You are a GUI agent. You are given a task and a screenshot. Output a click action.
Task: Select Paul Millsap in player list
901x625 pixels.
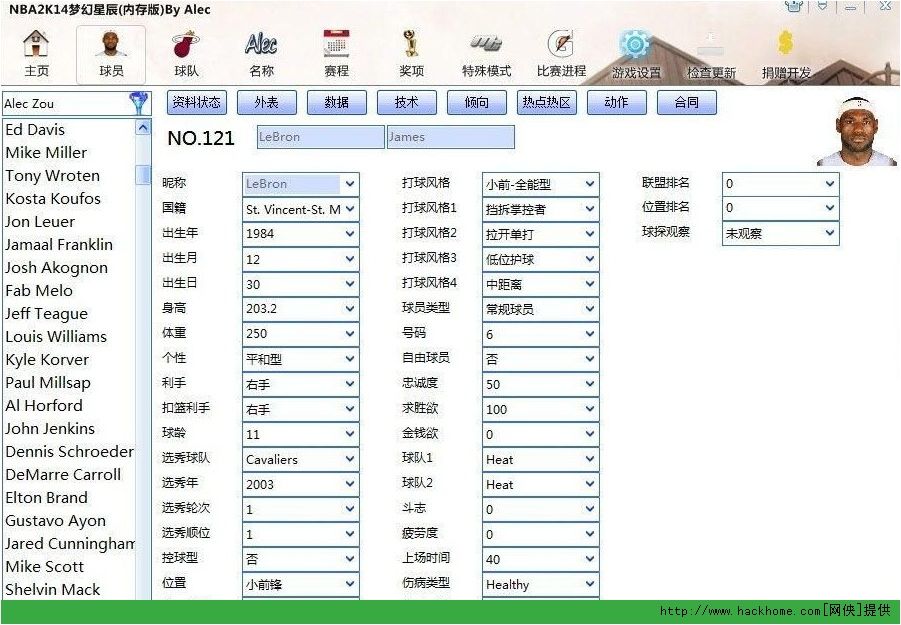[48, 383]
